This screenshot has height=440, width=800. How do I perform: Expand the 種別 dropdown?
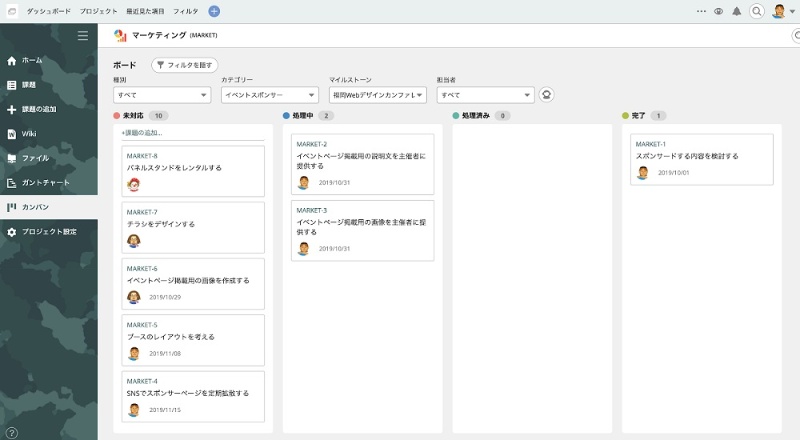[x=161, y=95]
